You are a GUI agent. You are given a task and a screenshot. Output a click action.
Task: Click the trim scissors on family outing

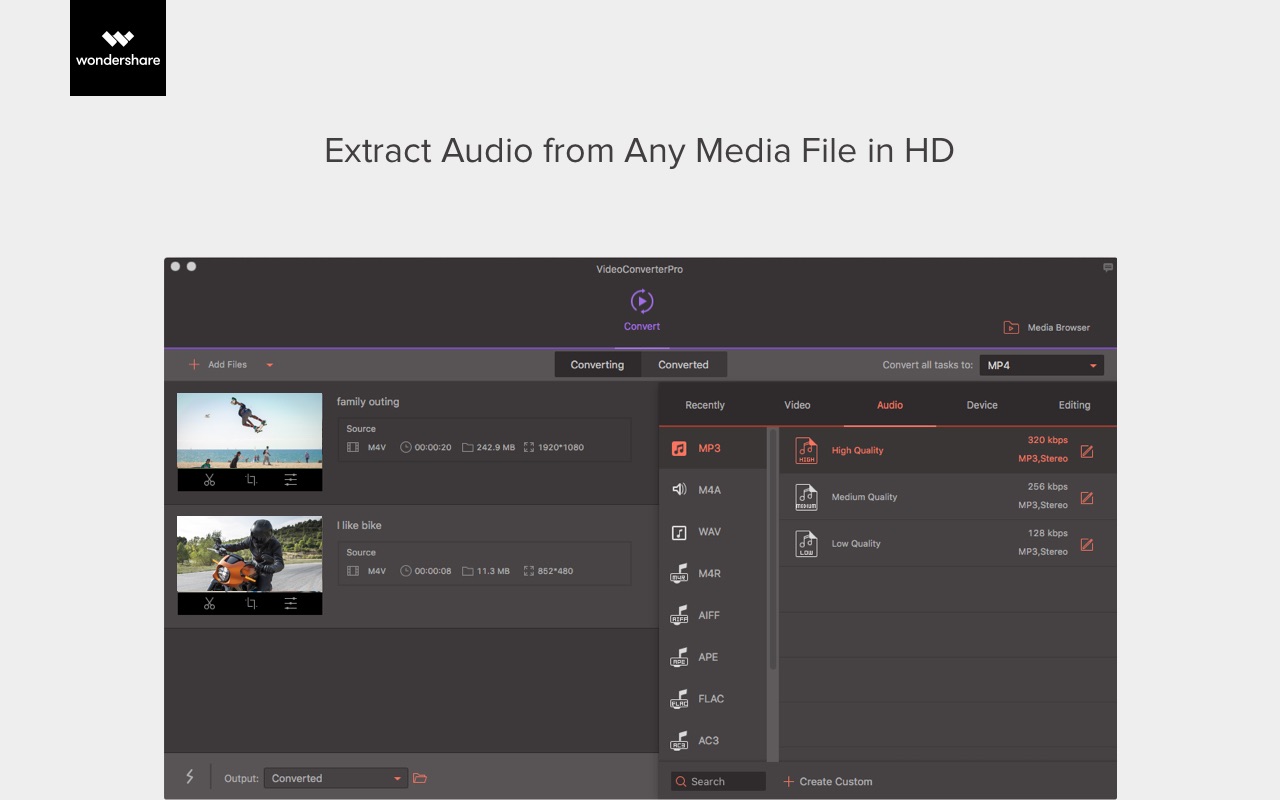click(209, 480)
